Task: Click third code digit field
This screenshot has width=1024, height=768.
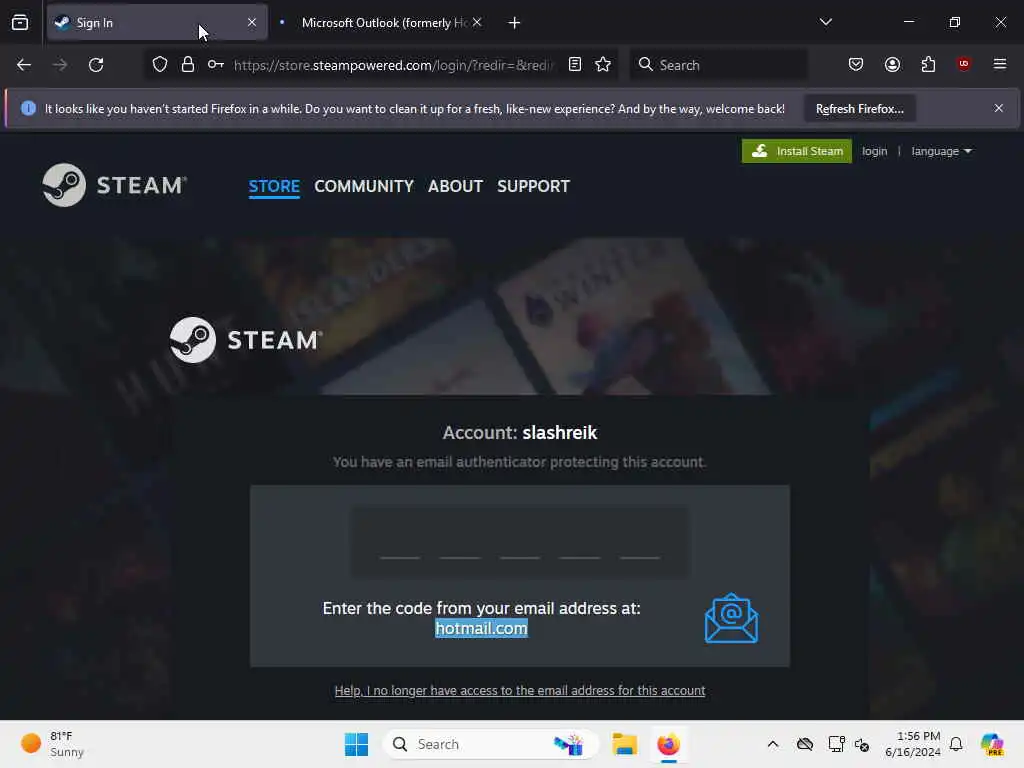Action: click(x=520, y=541)
